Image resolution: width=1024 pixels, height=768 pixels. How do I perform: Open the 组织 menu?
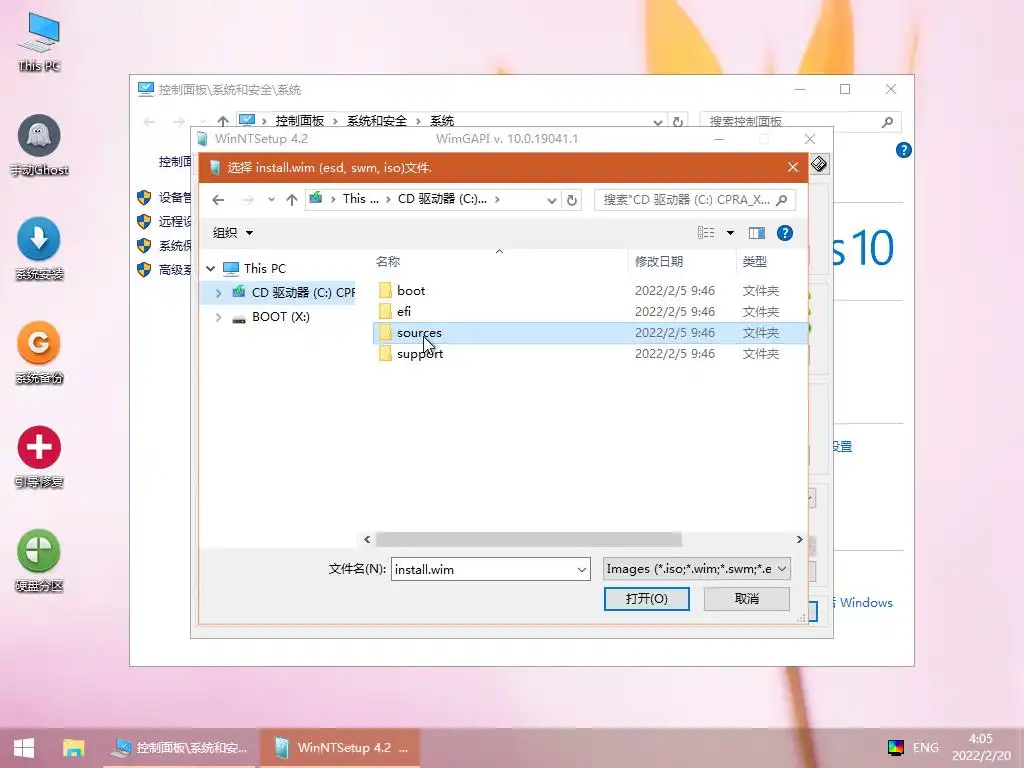[x=232, y=232]
